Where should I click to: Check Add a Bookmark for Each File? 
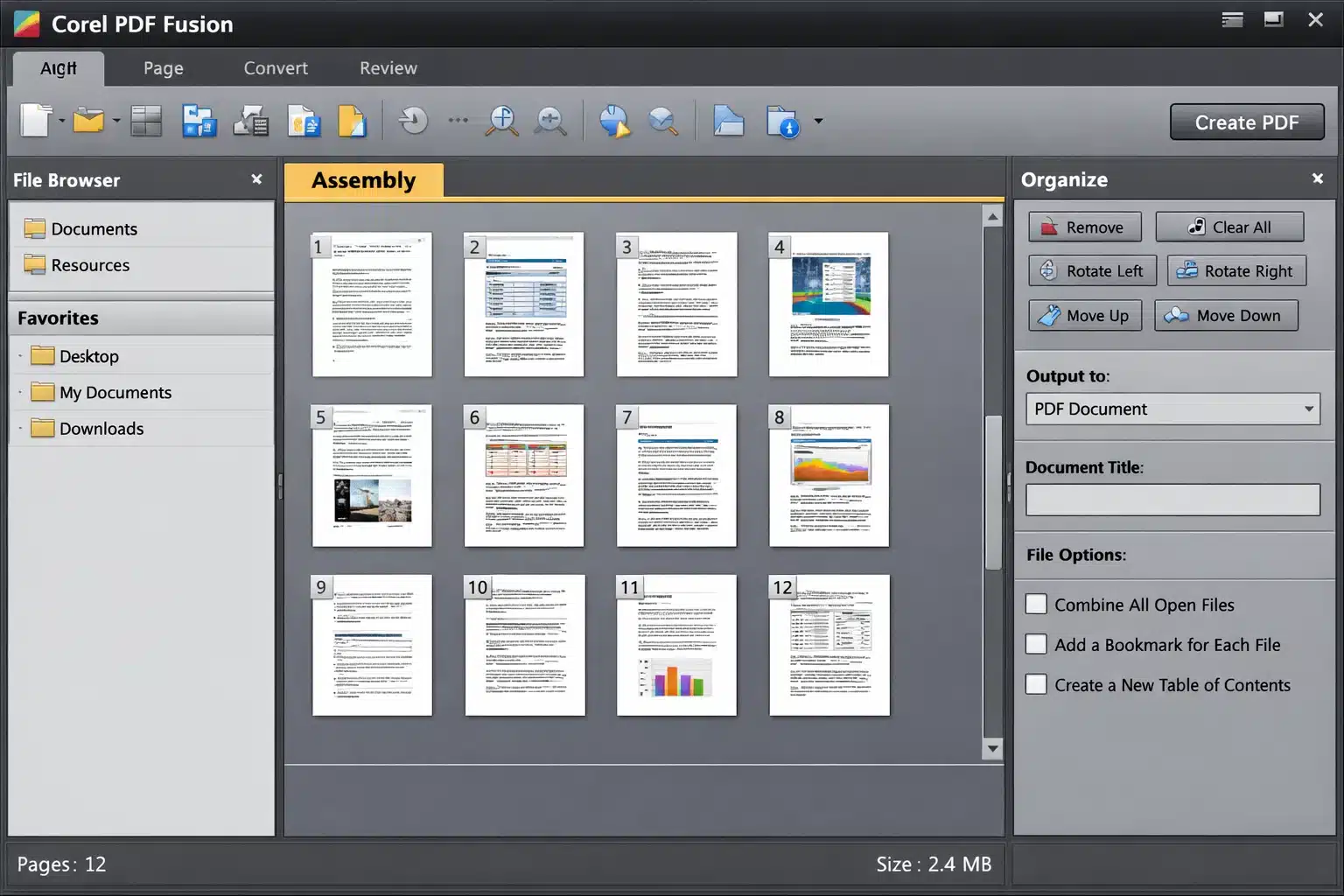coord(1036,644)
